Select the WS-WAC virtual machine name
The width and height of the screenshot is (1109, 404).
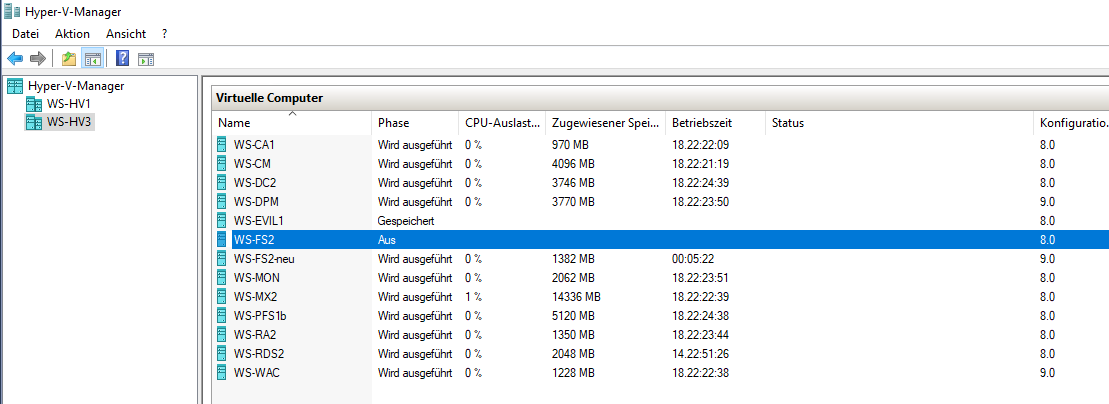click(257, 372)
